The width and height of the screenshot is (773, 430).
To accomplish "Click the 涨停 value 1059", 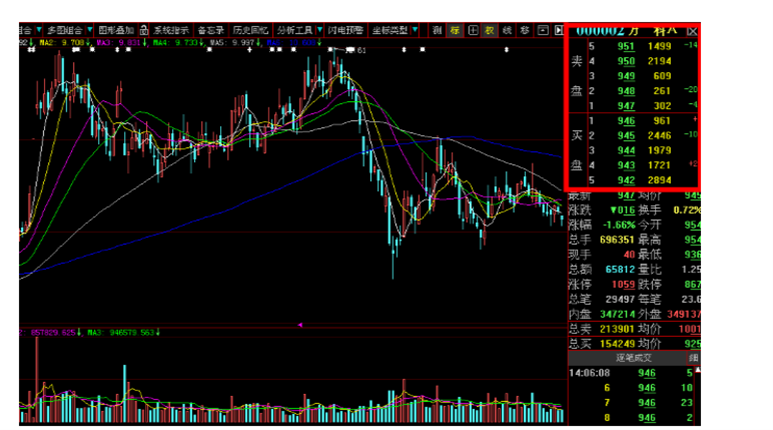I will coord(623,285).
